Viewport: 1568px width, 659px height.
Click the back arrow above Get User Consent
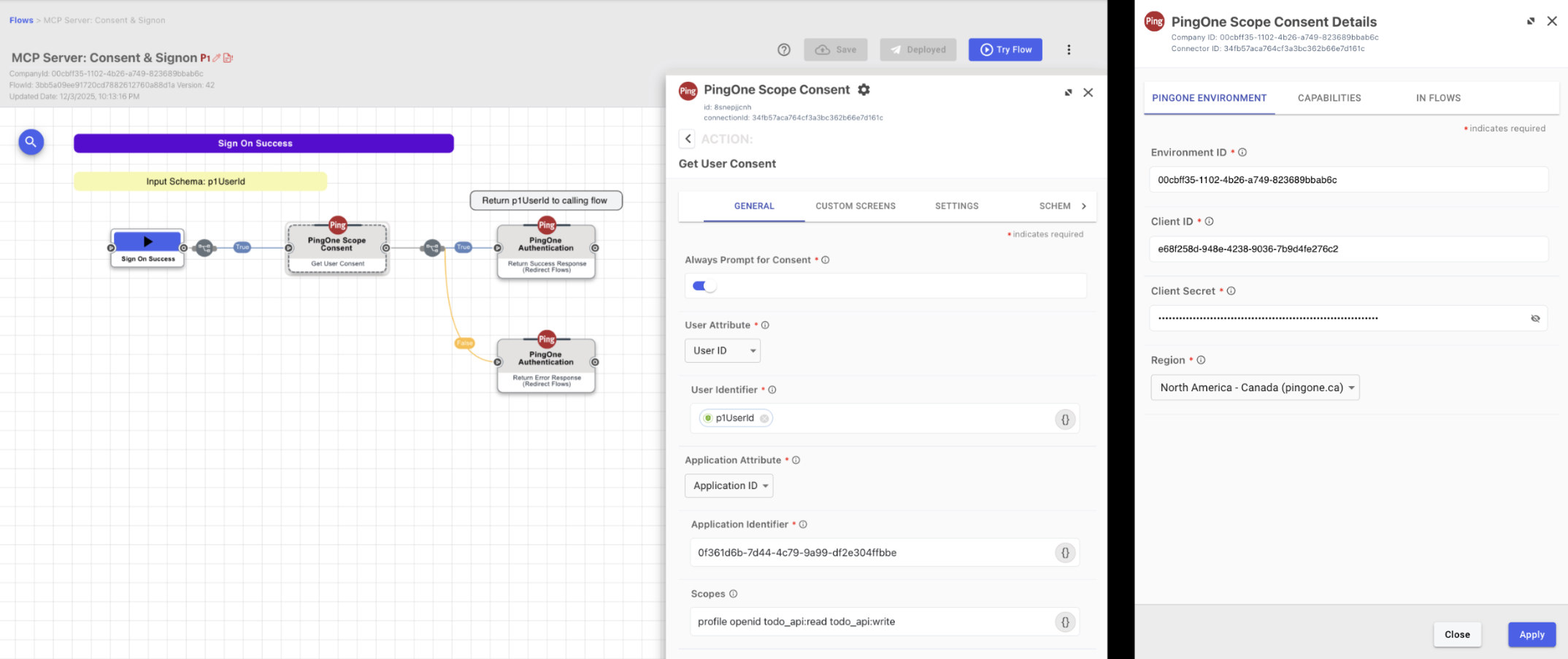(x=687, y=139)
